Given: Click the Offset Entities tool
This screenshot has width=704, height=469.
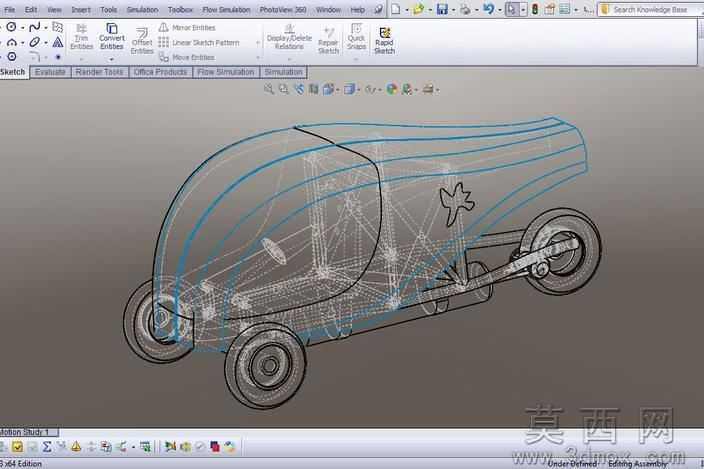Looking at the screenshot, I should 142,41.
